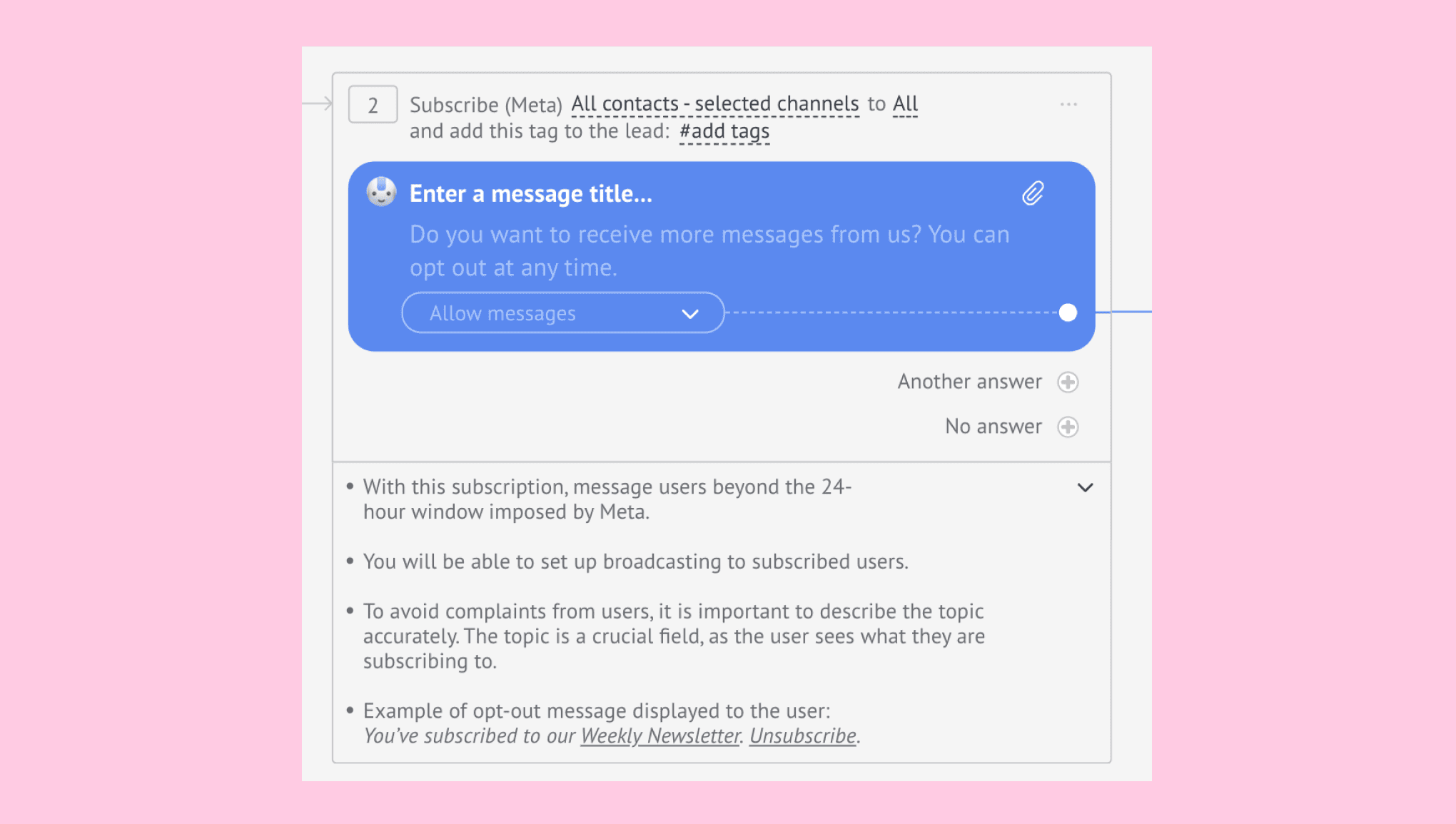This screenshot has width=1456, height=824.
Task: Click the chevron inside Allow messages button
Action: click(x=689, y=314)
